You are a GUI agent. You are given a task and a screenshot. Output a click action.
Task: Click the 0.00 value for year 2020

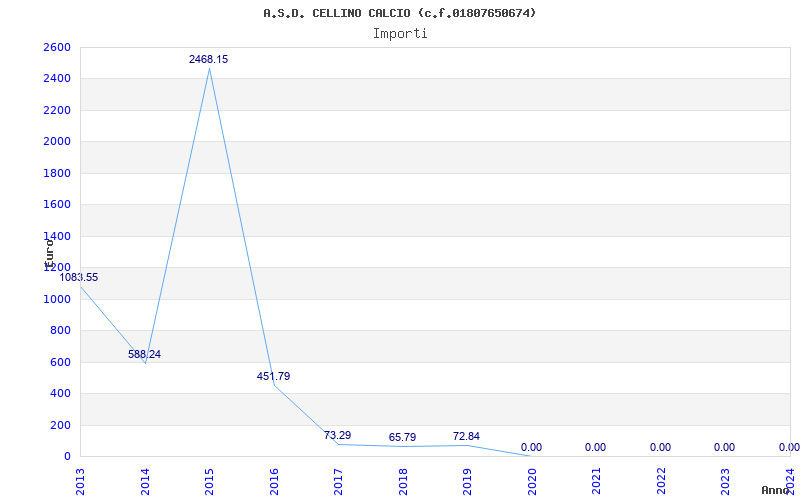[x=531, y=447]
